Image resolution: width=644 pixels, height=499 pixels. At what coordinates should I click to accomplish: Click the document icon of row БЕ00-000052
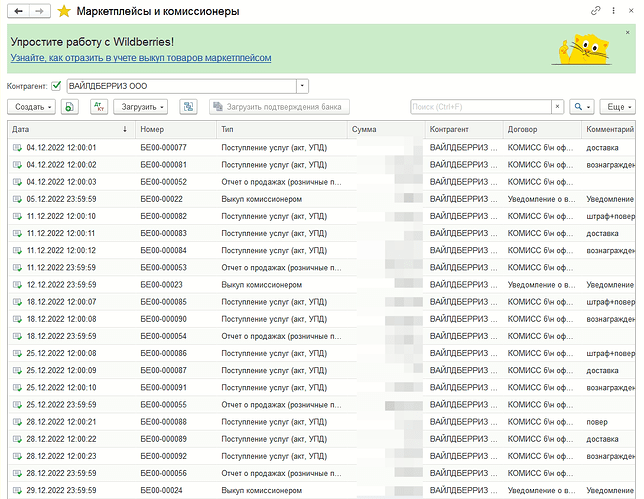point(17,182)
